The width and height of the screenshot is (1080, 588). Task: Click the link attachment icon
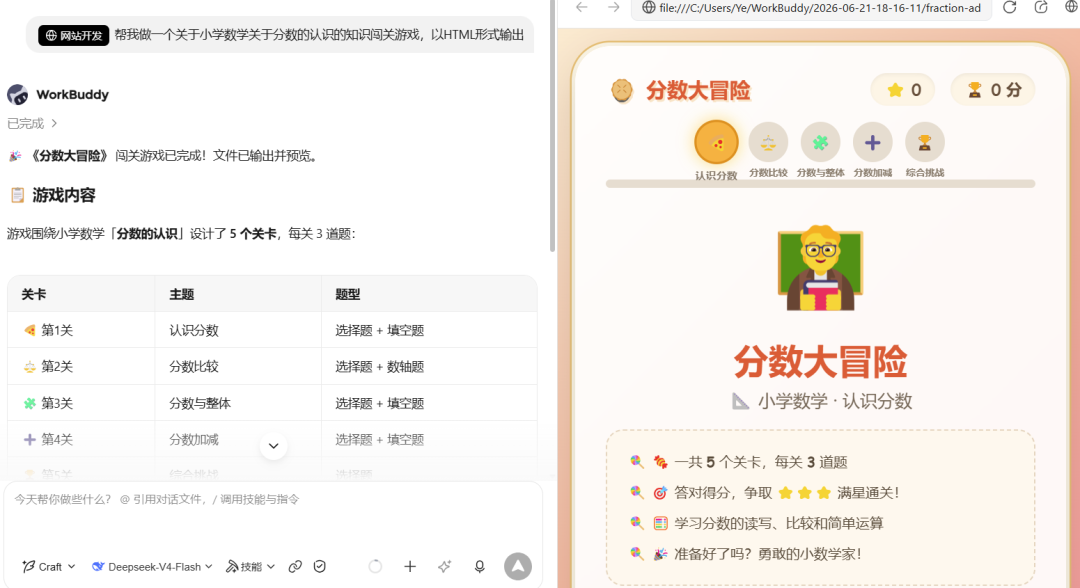(x=295, y=567)
